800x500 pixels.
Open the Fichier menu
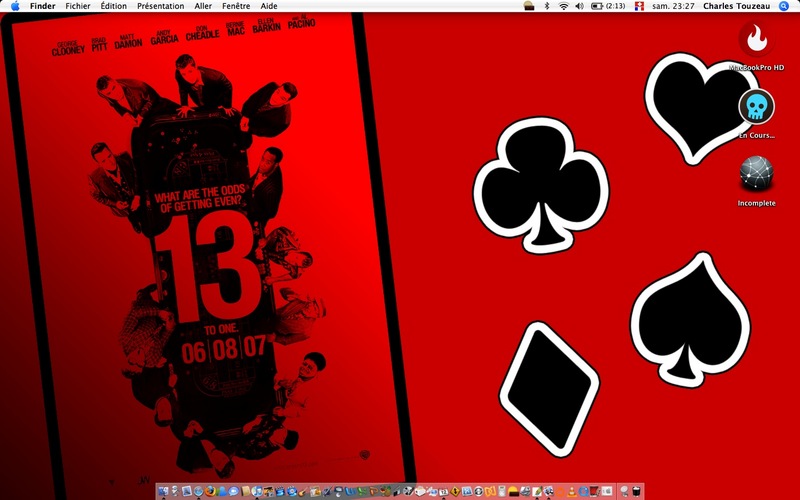click(78, 6)
